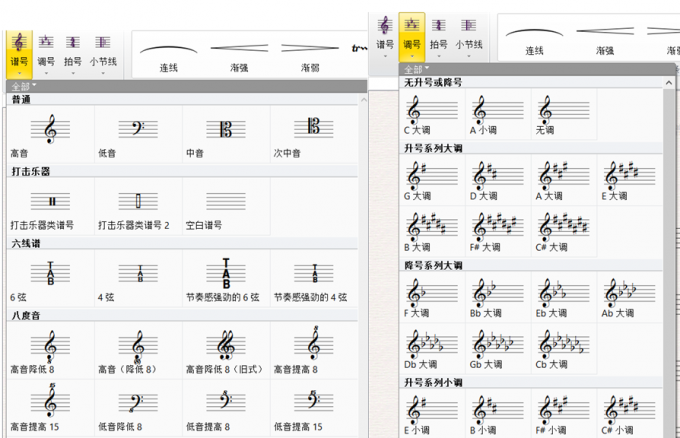Viewport: 680px width, 438px height.
Task: Pick 高音降低 8（旧式）clef
Action: (226, 350)
